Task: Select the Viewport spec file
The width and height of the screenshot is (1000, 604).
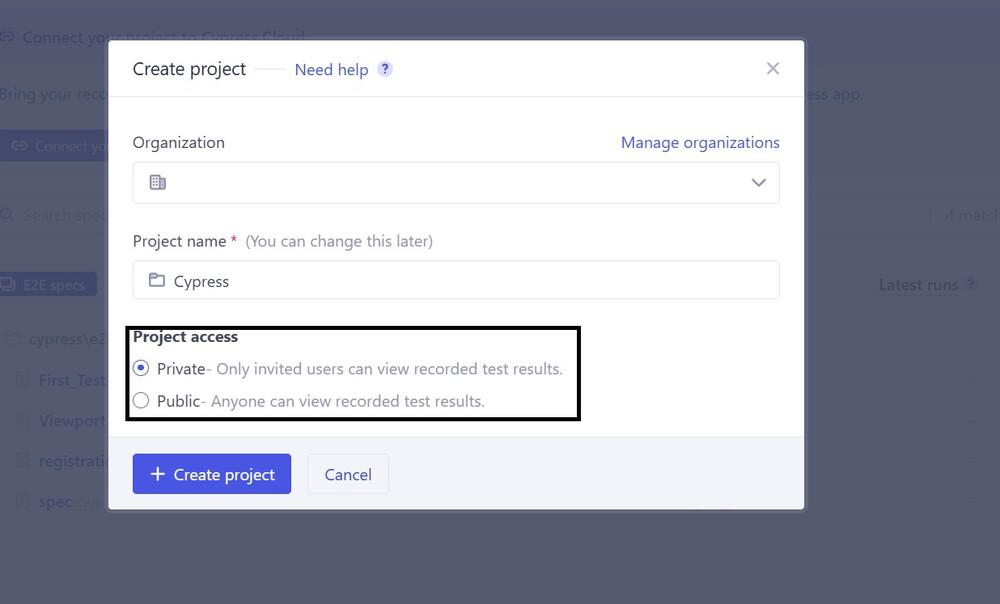Action: (70, 420)
